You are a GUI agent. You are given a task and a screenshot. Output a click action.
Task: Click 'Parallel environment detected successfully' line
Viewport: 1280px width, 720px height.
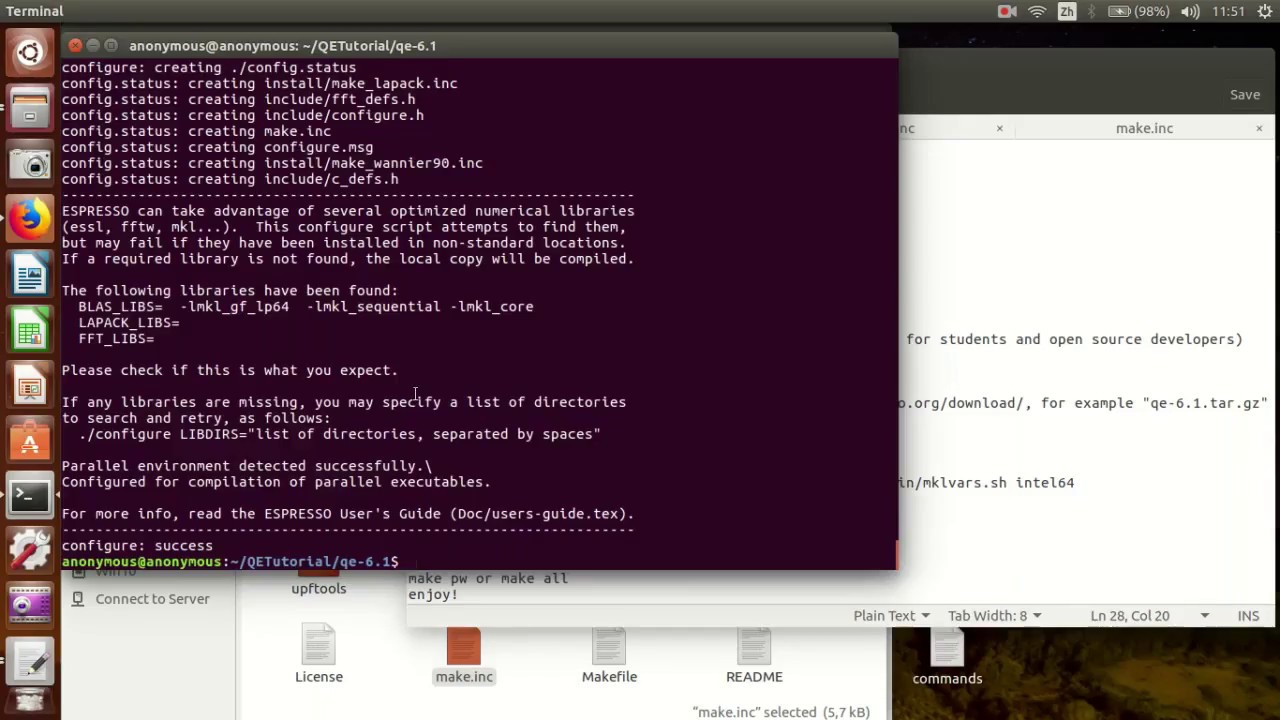pyautogui.click(x=247, y=466)
